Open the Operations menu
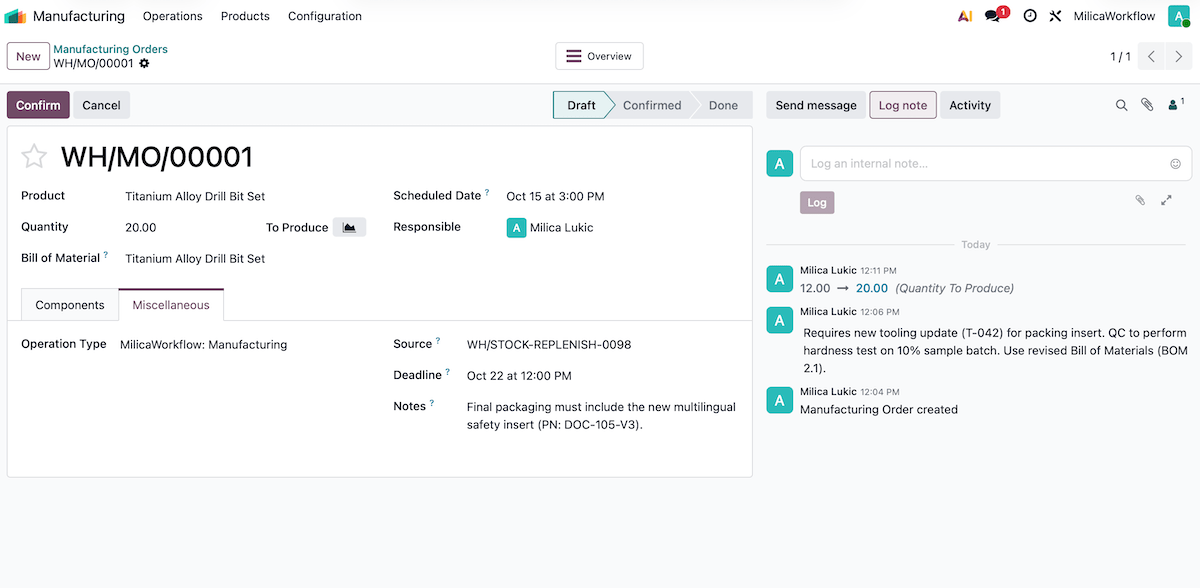 (172, 16)
